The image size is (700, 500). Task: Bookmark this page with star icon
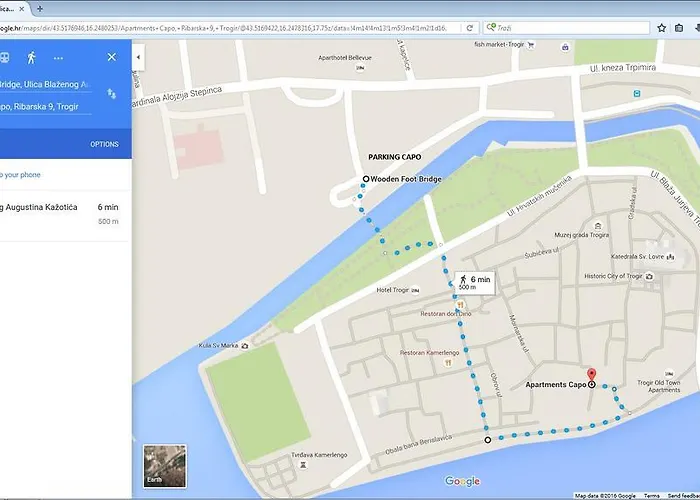coord(661,27)
